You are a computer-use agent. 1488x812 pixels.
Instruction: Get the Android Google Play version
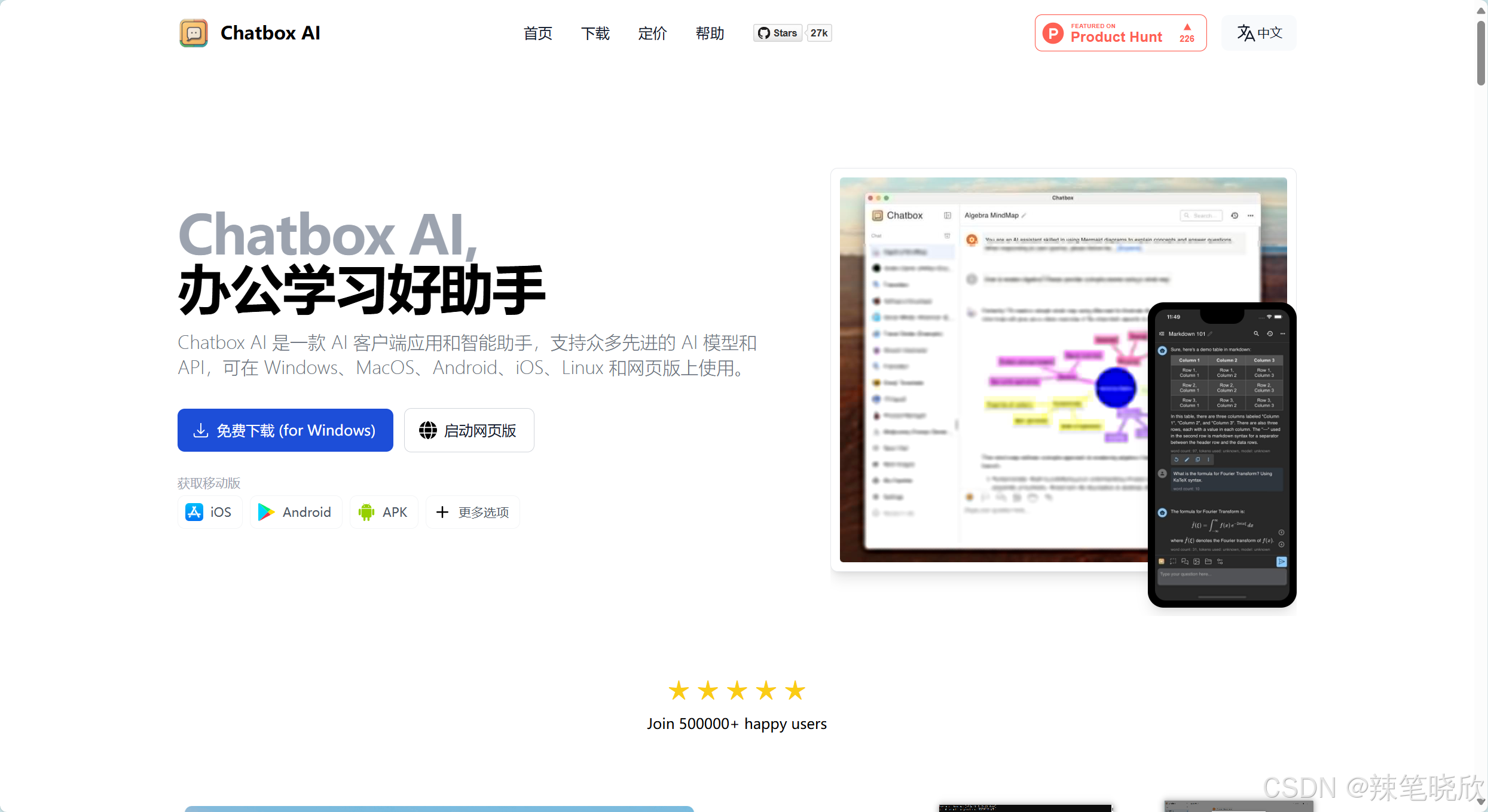(x=295, y=512)
